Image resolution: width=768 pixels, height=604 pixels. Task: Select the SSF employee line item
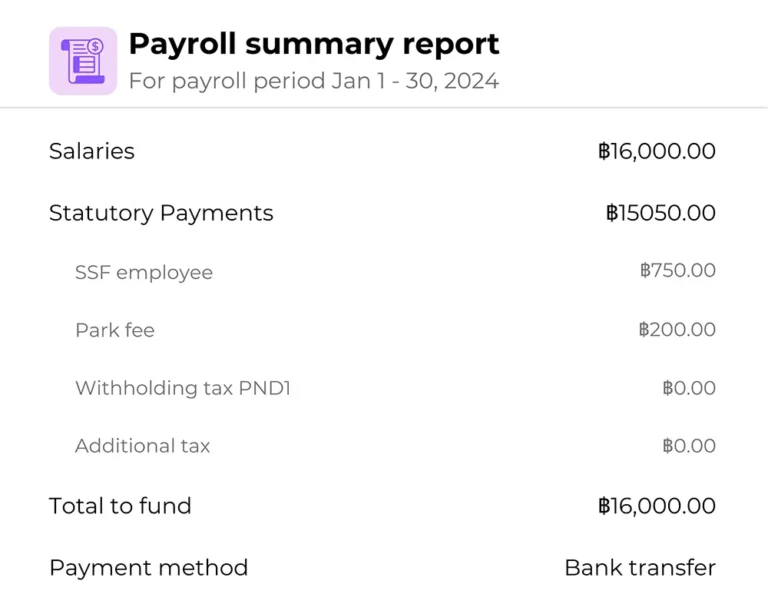[144, 272]
